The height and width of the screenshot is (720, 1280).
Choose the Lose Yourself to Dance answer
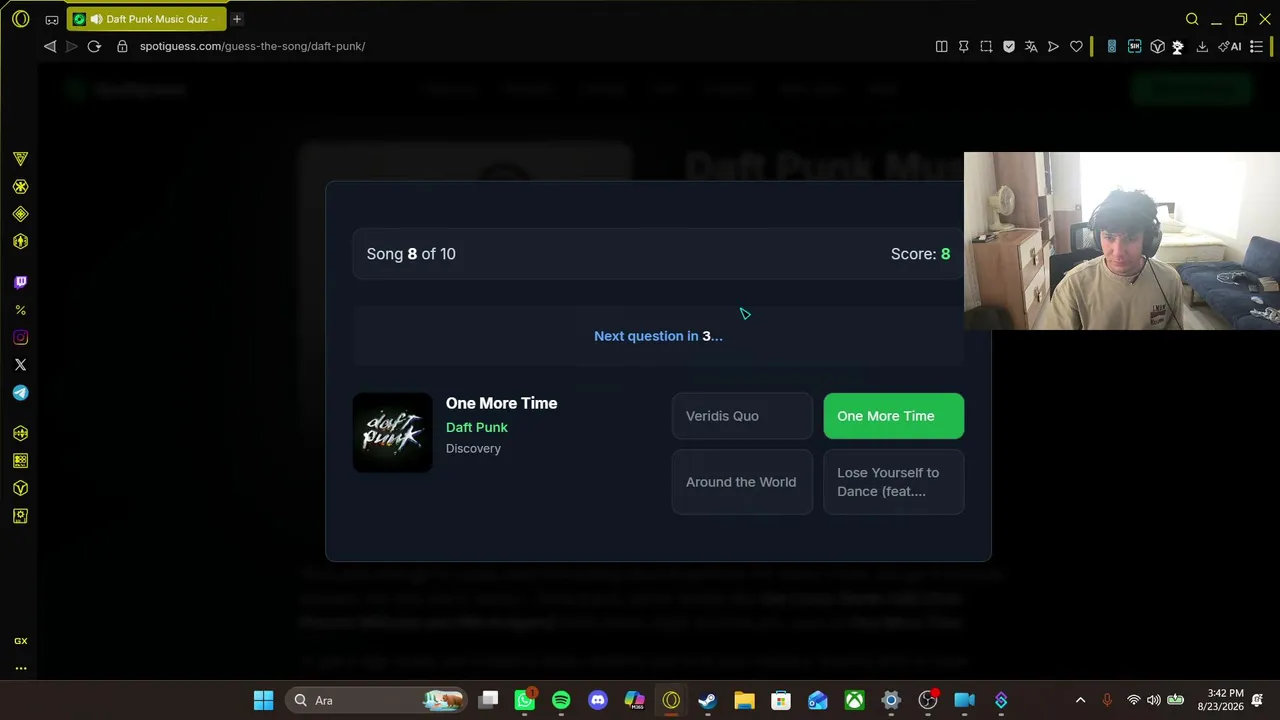tap(893, 482)
